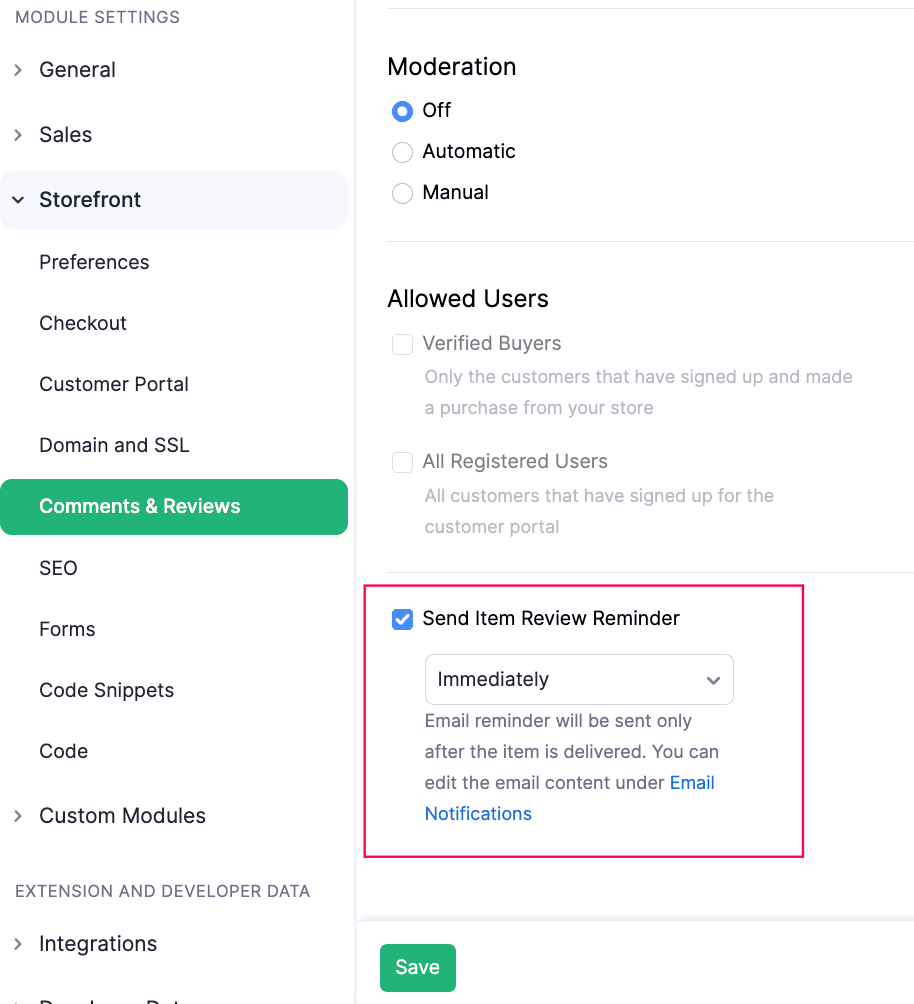Check the All Registered Users checkbox

[402, 462]
